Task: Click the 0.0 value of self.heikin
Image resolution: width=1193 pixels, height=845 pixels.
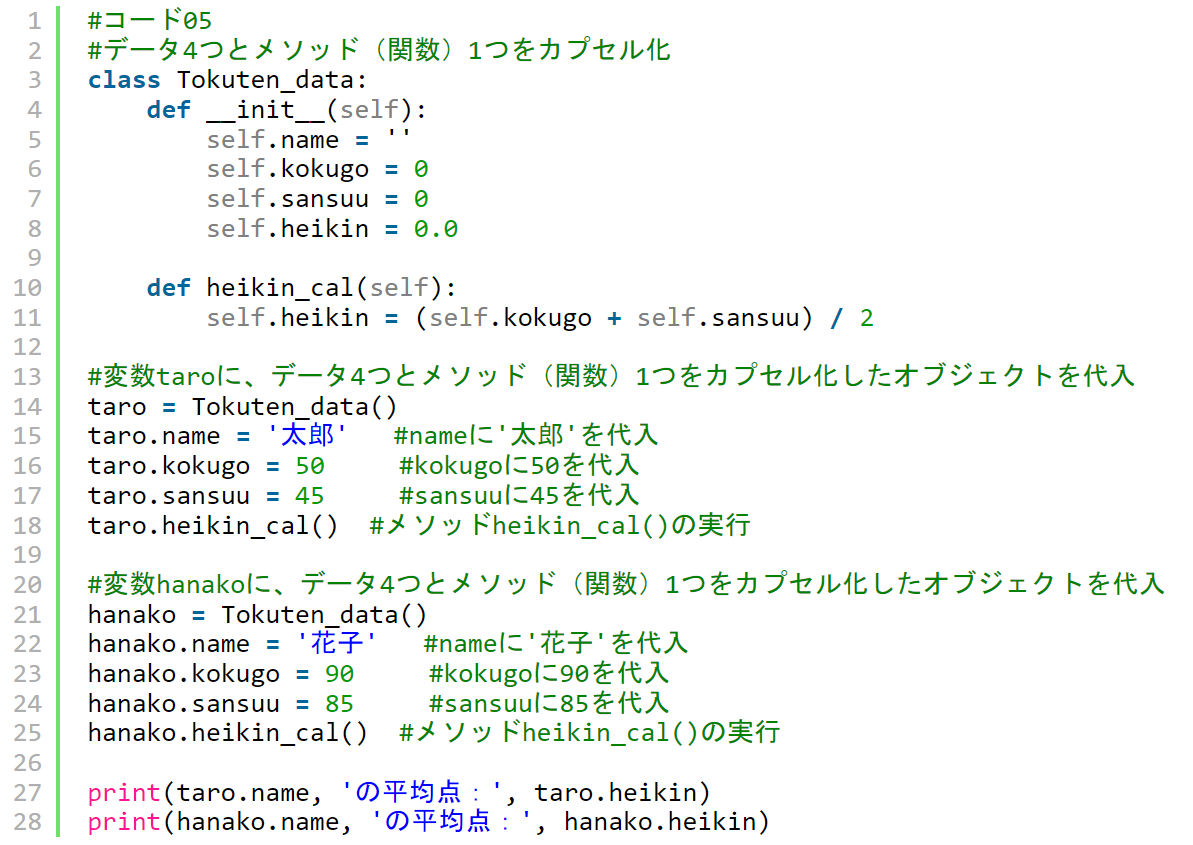Action: coord(436,229)
